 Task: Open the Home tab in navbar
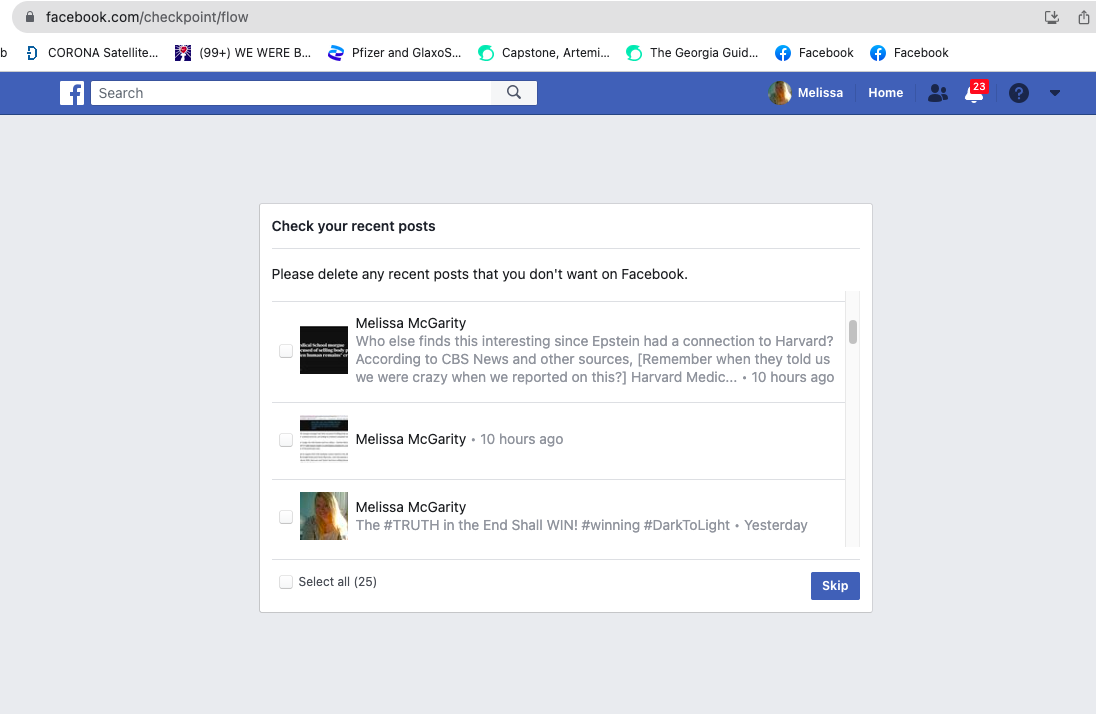pos(886,93)
